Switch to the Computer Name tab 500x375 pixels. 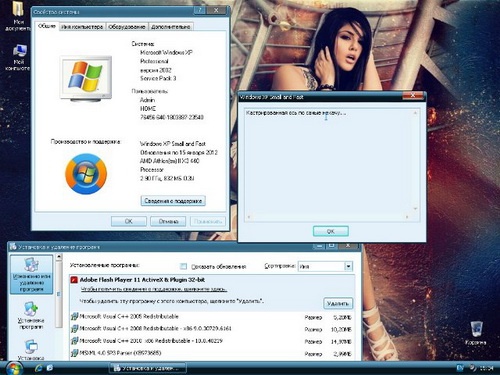pyautogui.click(x=82, y=27)
